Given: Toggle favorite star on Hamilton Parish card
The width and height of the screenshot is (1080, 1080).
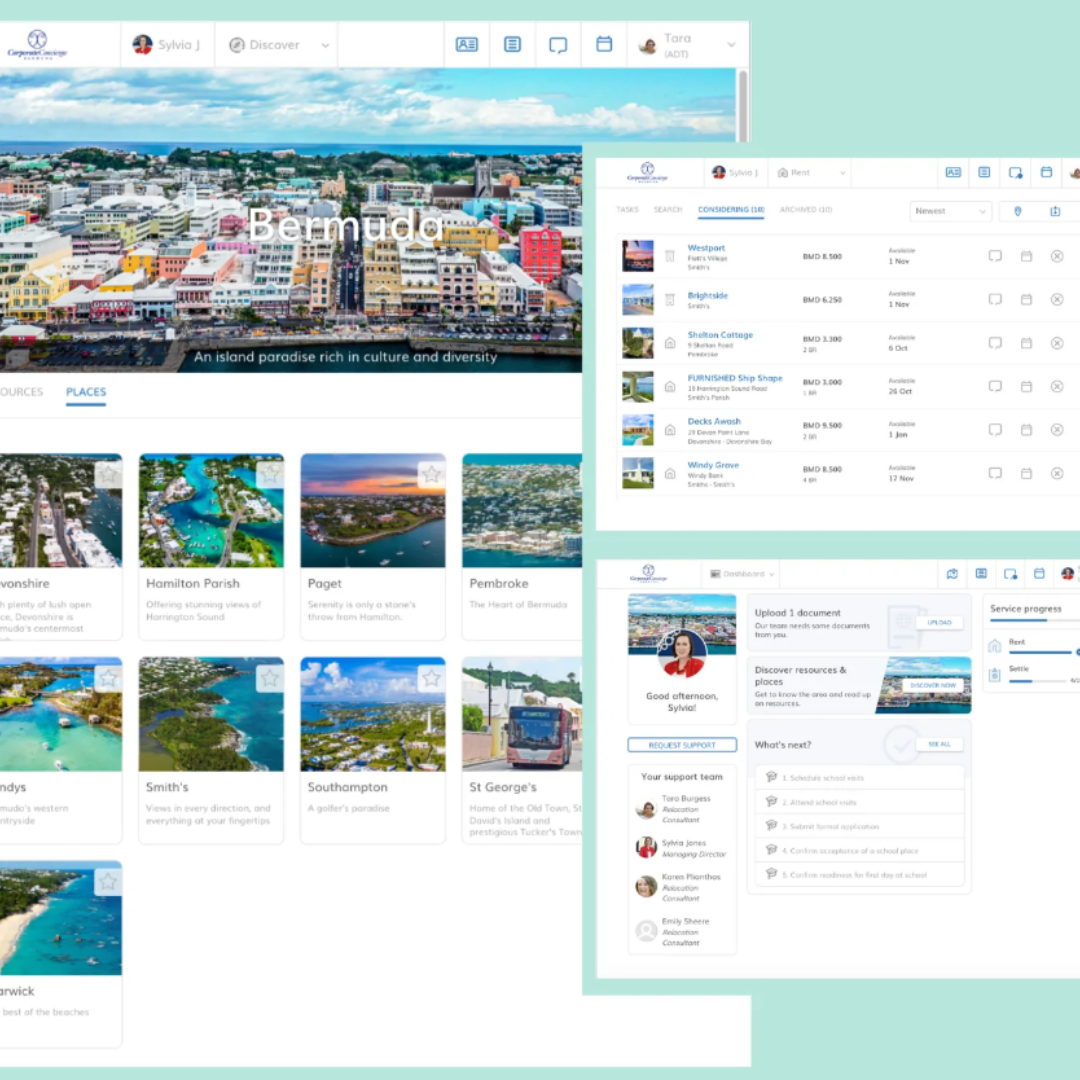Looking at the screenshot, I should pos(269,474).
